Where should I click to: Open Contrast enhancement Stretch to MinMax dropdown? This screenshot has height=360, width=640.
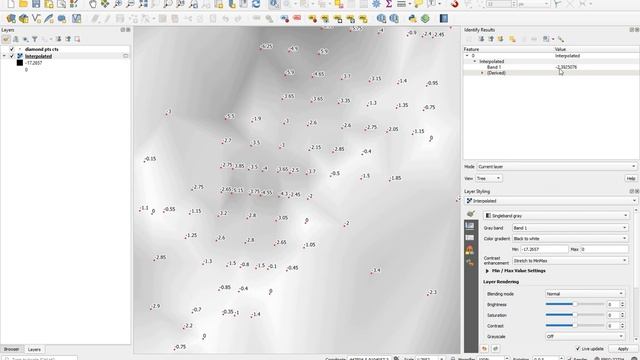click(x=570, y=260)
